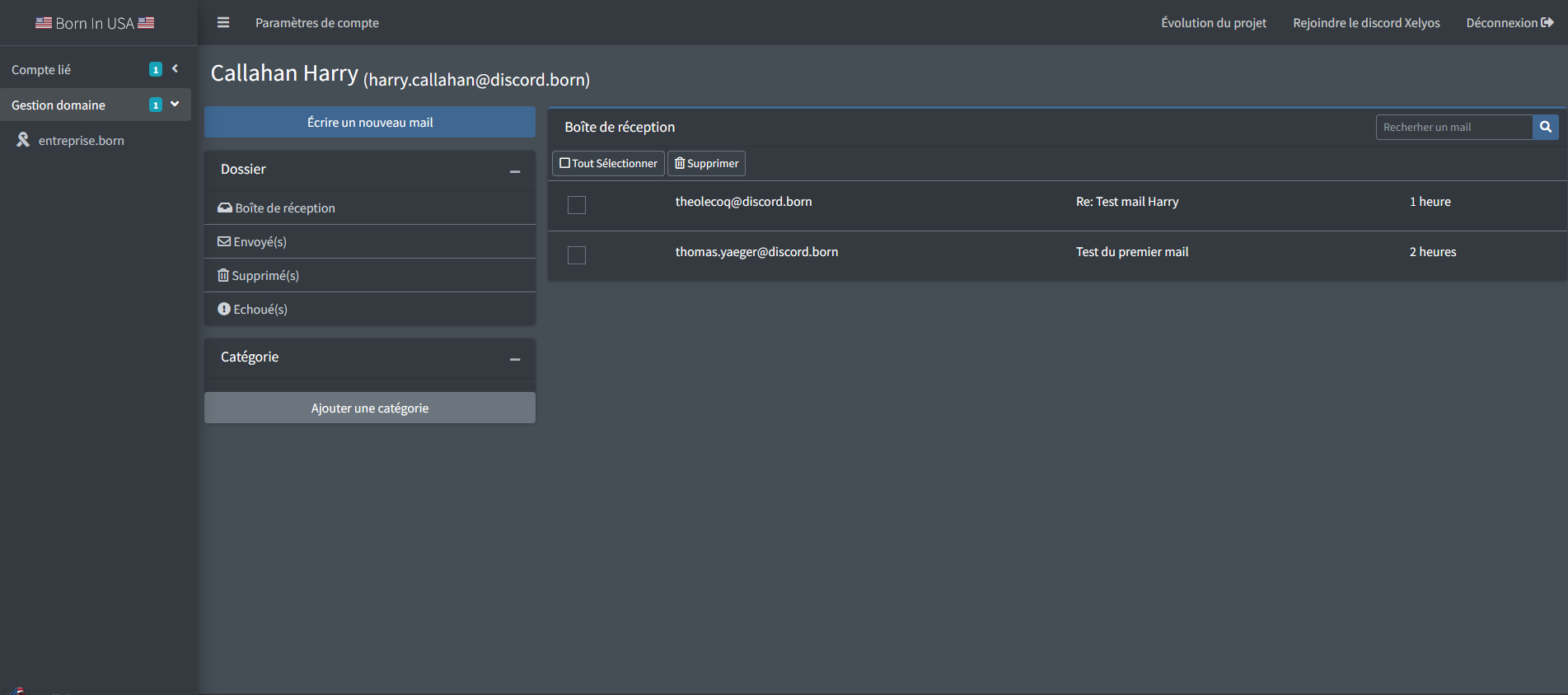Open Évolution du projet menu item
Image resolution: width=1568 pixels, height=695 pixels.
coord(1214,23)
